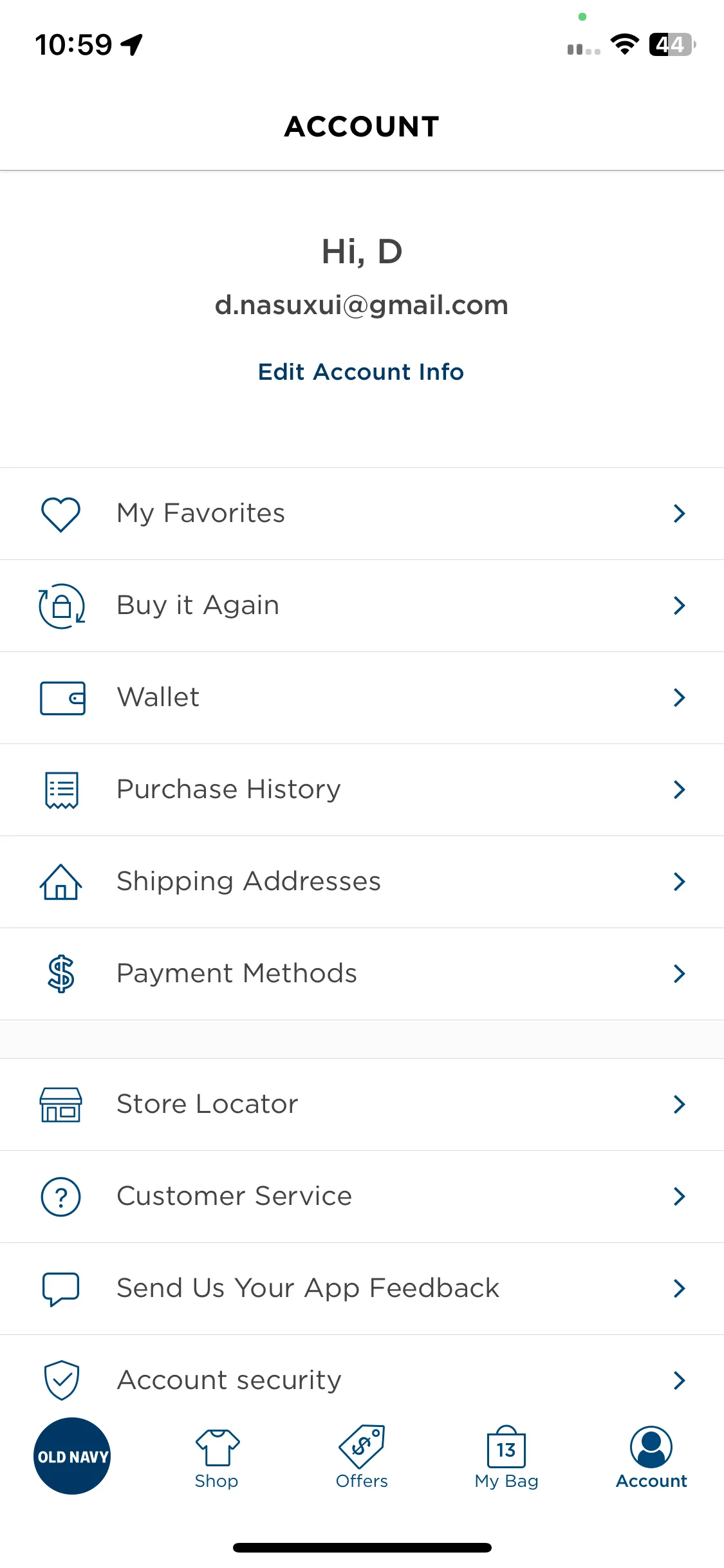Click the Edit Account Info link
The width and height of the screenshot is (724, 1568).
click(361, 372)
